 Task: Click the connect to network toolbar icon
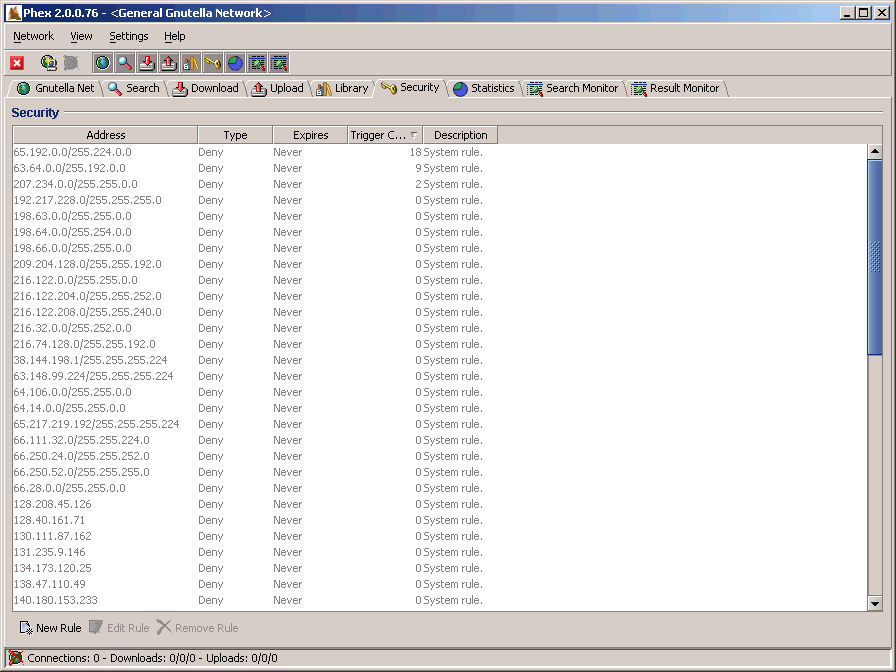[49, 63]
